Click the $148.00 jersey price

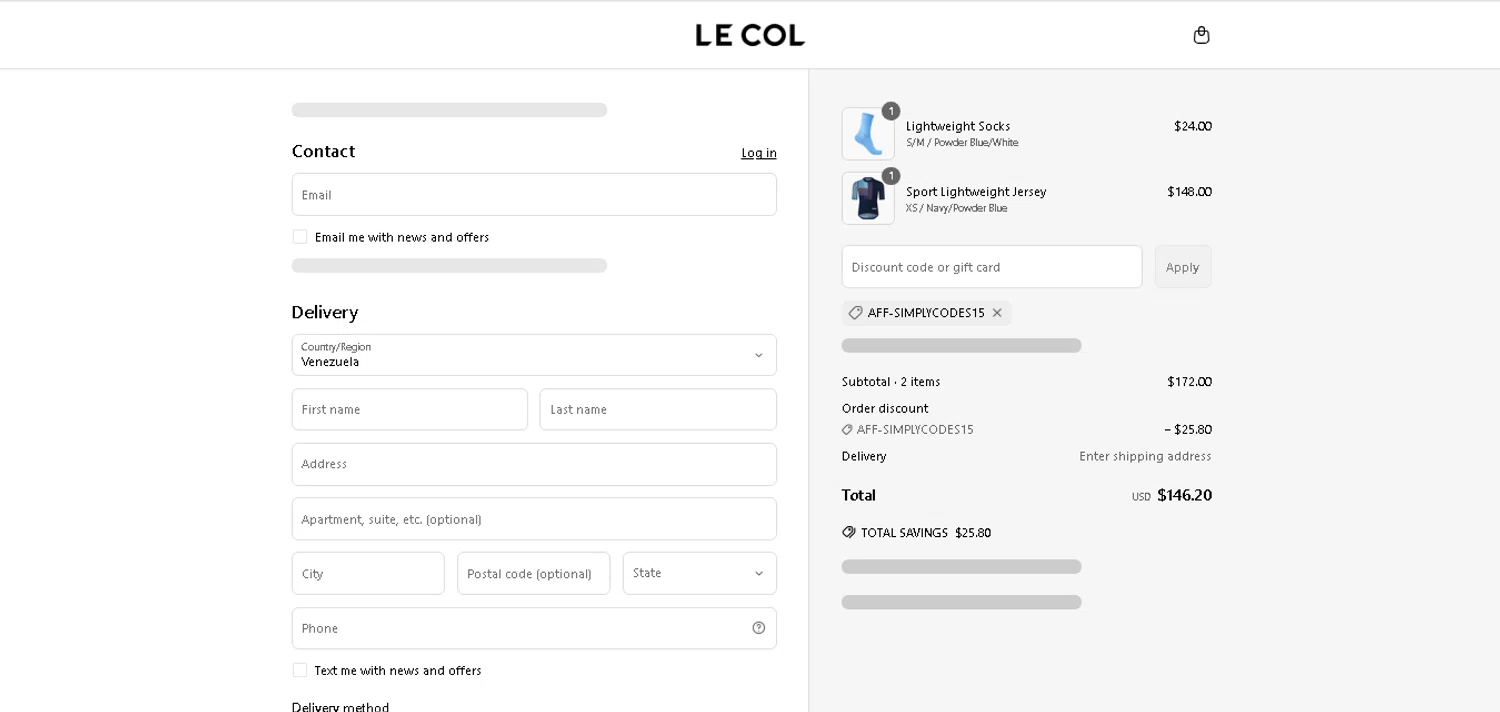1189,191
